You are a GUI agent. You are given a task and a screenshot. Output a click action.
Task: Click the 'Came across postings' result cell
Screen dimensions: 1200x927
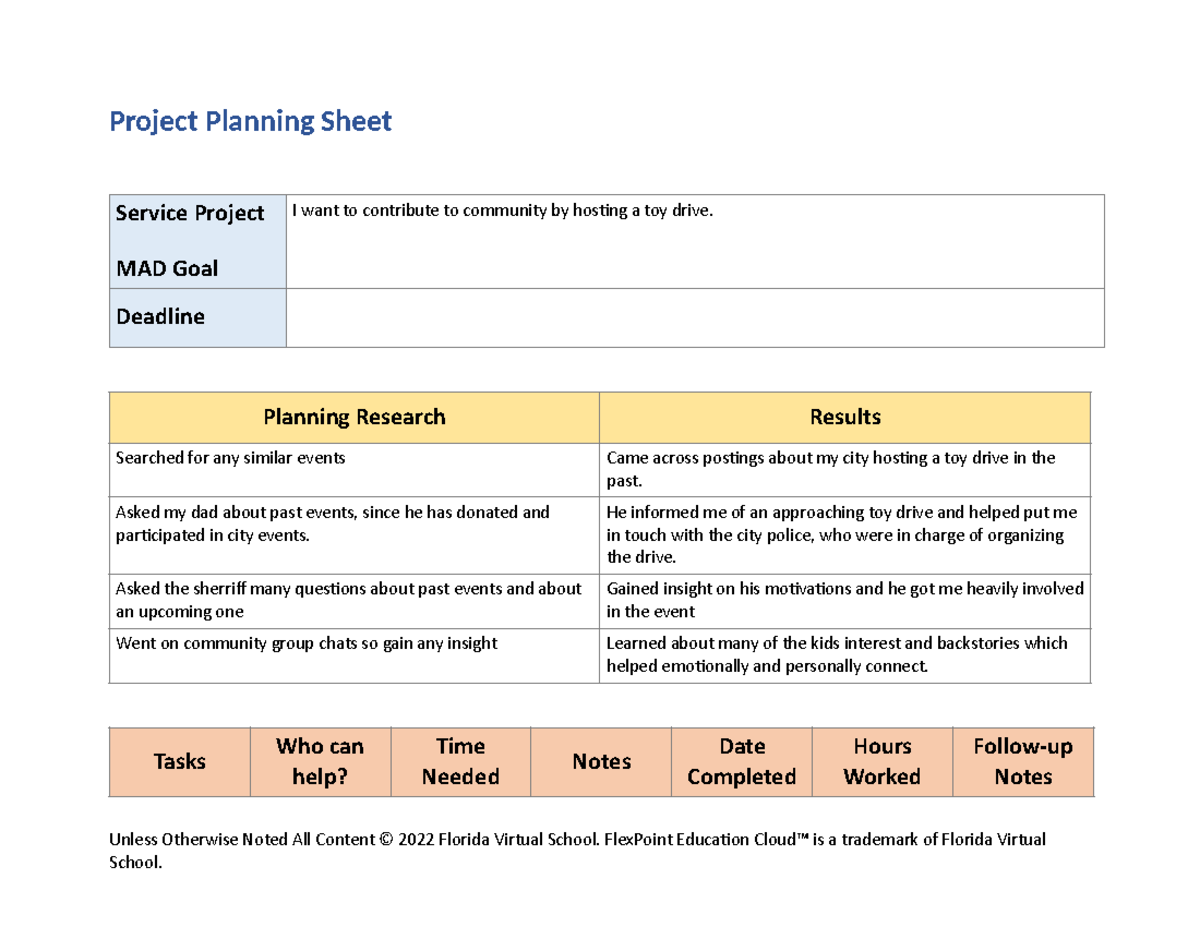pos(845,470)
